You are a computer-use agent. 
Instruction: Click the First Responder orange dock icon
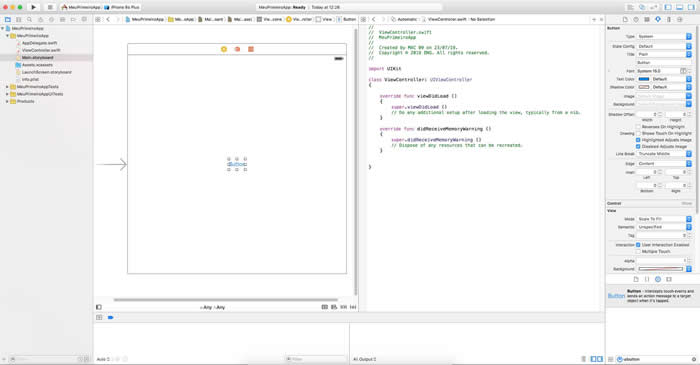238,49
